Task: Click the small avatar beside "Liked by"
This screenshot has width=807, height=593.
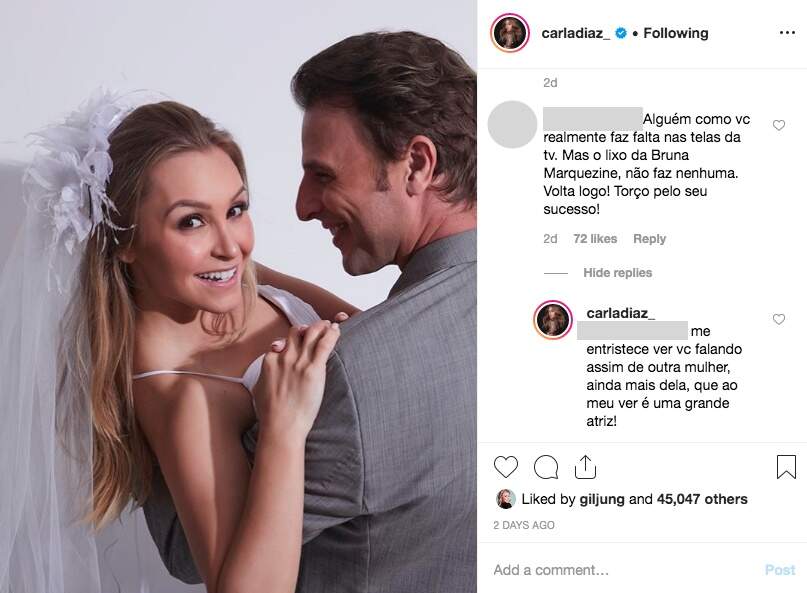Action: 506,499
